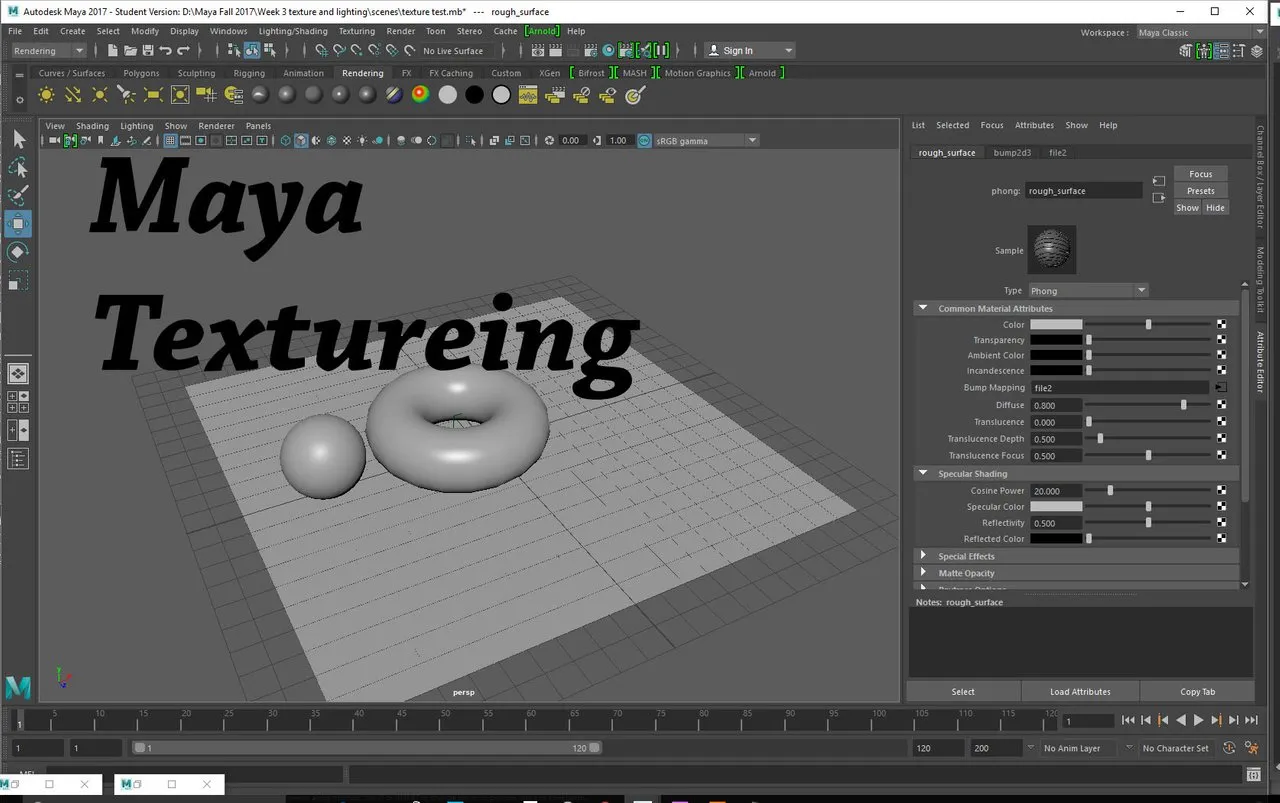
Task: Open the material Type Phong dropdown
Action: [1088, 291]
